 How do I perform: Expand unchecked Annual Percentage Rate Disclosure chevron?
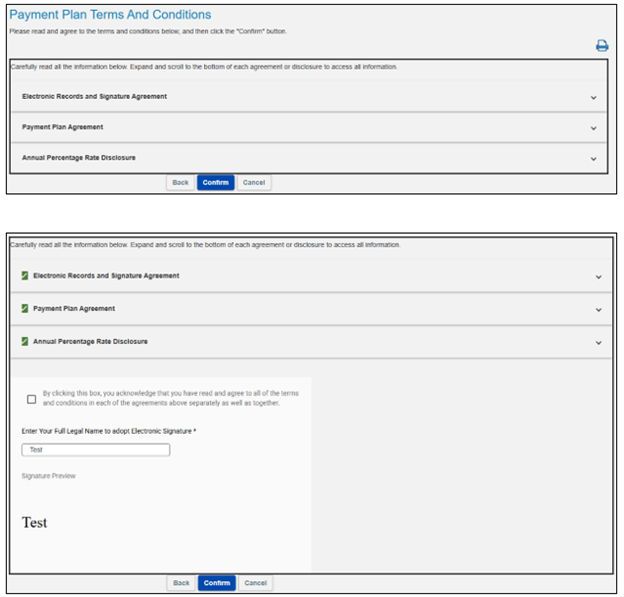click(x=593, y=158)
